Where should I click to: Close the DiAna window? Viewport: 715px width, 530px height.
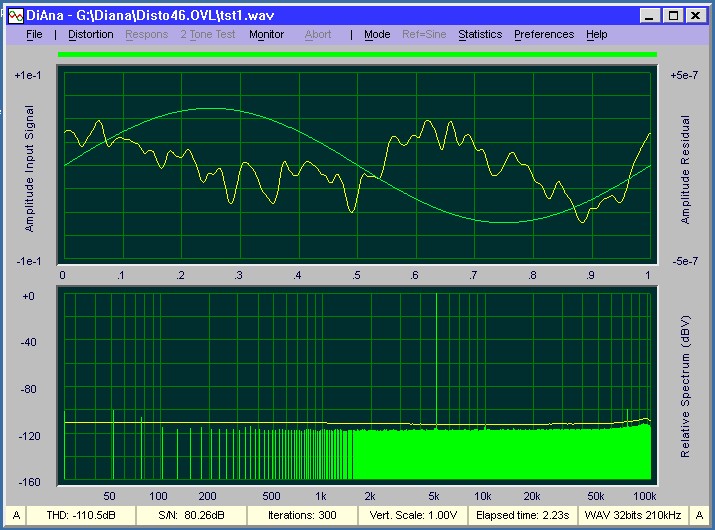click(x=696, y=16)
